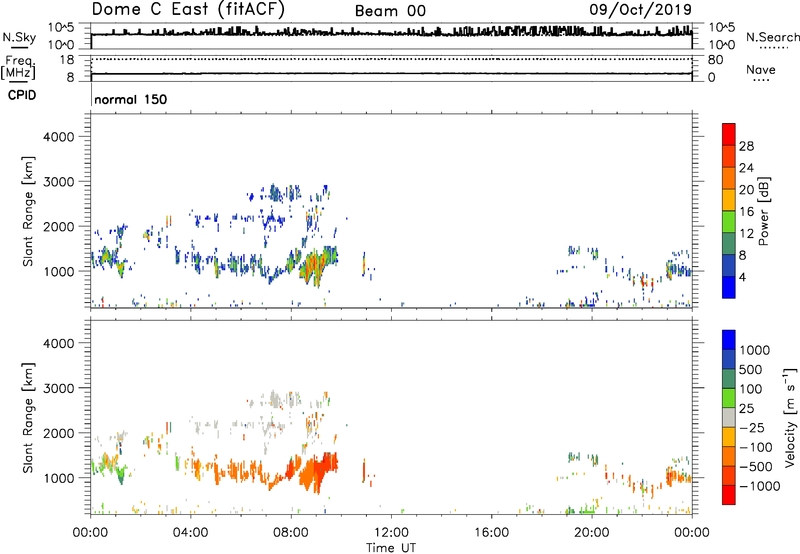Image resolution: width=800 pixels, height=554 pixels.
Task: Click the 'Power [dB]' colorbar label
Action: 763,211
